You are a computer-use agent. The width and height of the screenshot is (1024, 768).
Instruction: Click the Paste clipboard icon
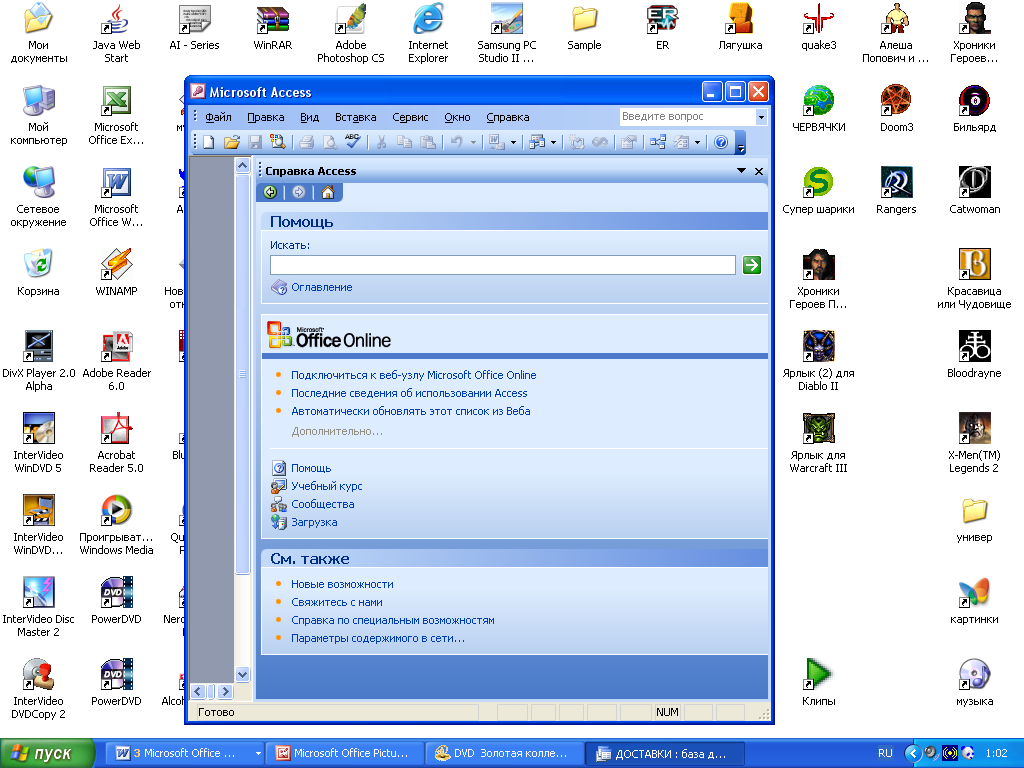pyautogui.click(x=427, y=142)
